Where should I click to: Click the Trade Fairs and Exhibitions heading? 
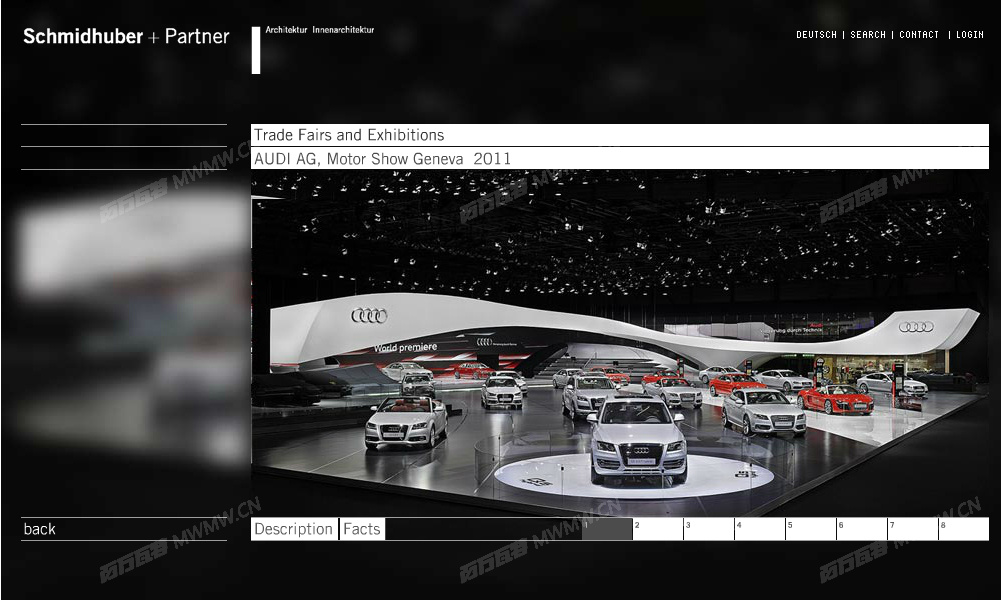[620, 135]
